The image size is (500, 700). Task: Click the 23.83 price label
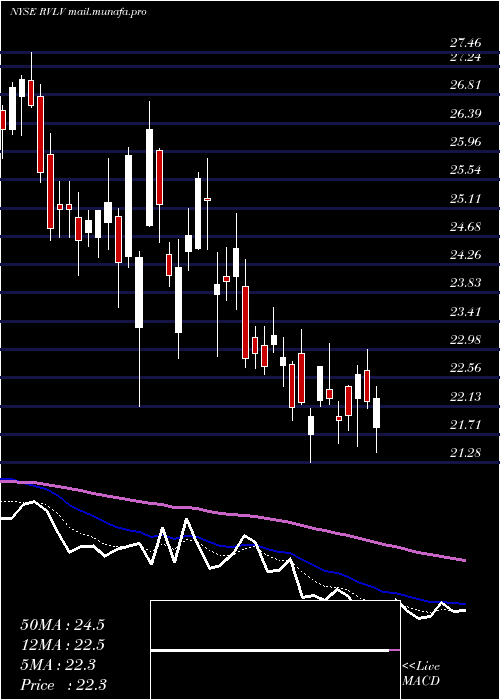466,283
